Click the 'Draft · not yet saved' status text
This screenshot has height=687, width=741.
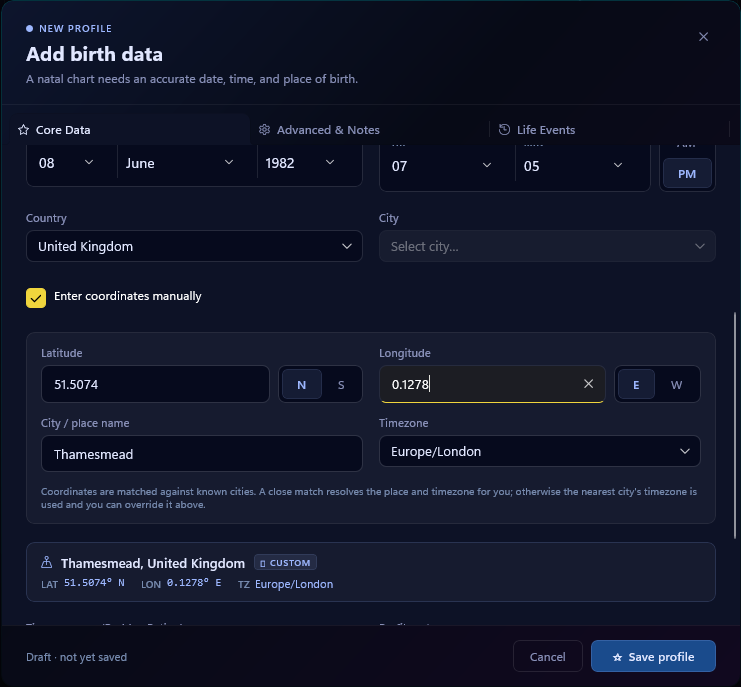pyautogui.click(x=77, y=657)
